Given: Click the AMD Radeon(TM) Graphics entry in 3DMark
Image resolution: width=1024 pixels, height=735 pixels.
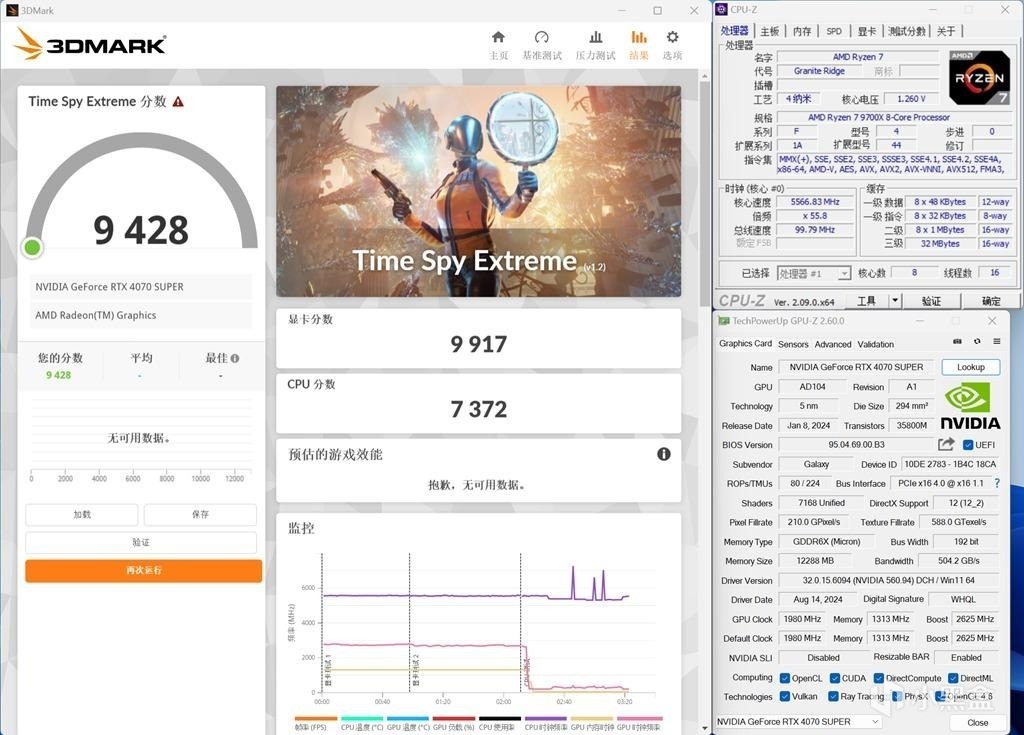Looking at the screenshot, I should [x=140, y=315].
